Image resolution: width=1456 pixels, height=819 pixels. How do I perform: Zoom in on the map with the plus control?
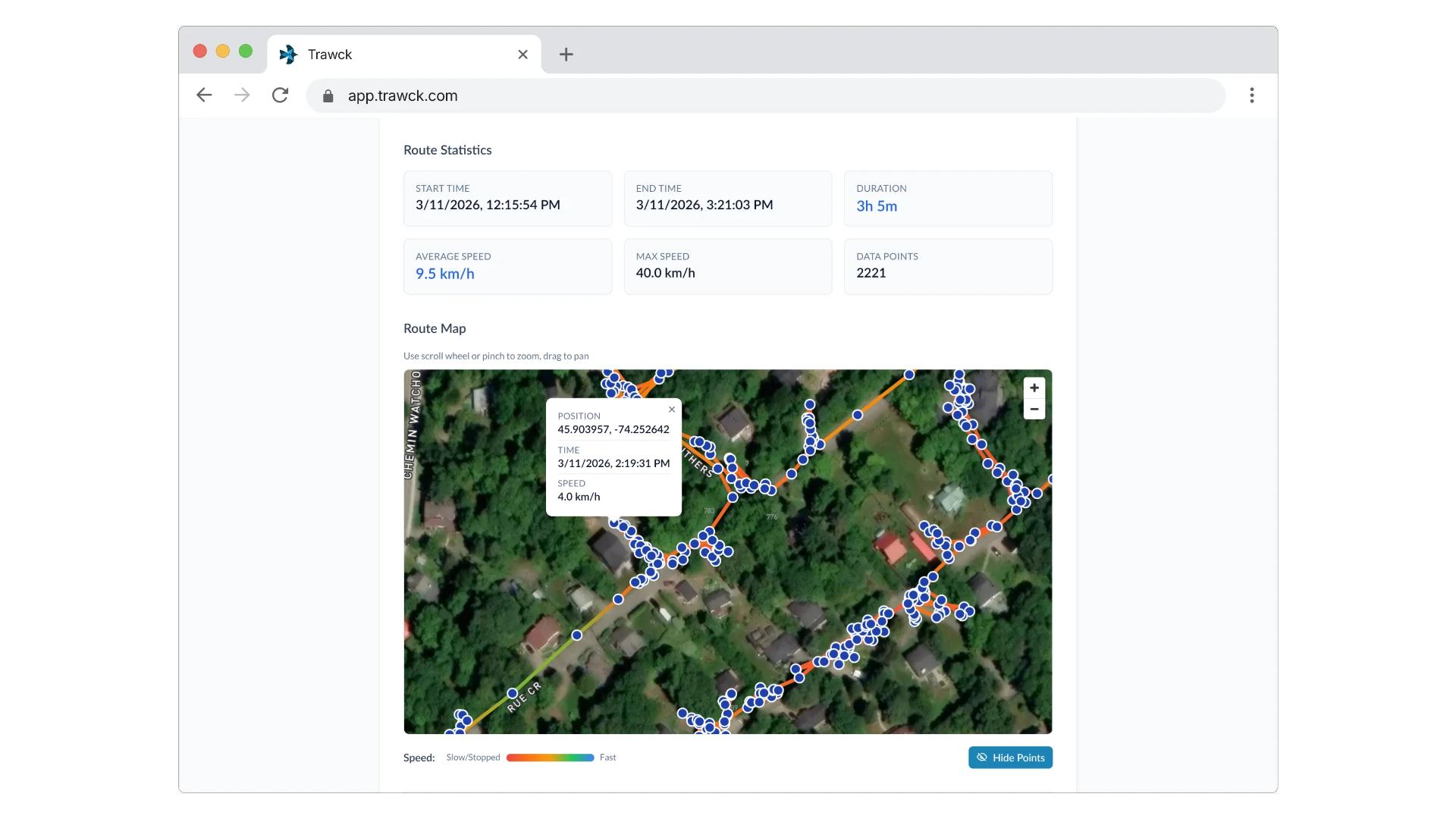tap(1034, 388)
